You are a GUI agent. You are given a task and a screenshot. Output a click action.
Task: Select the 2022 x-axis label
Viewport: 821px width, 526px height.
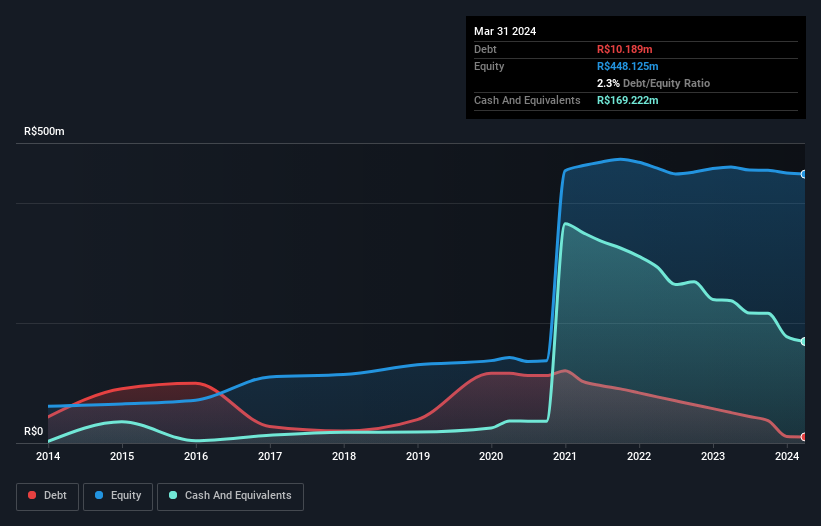click(639, 456)
